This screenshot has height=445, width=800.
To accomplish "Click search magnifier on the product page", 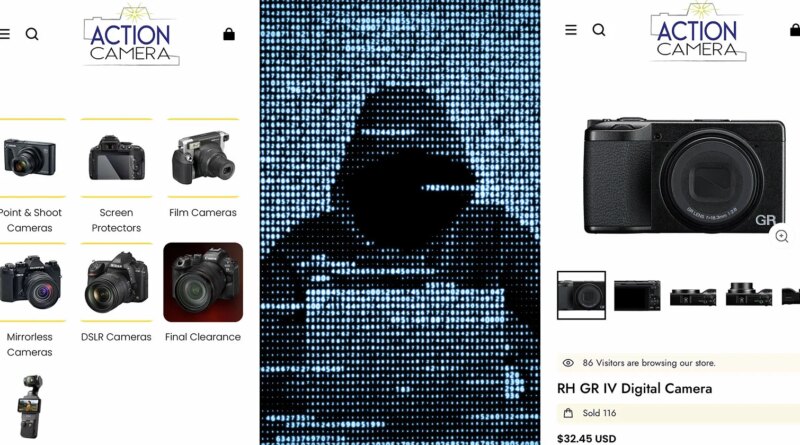I will 599,30.
